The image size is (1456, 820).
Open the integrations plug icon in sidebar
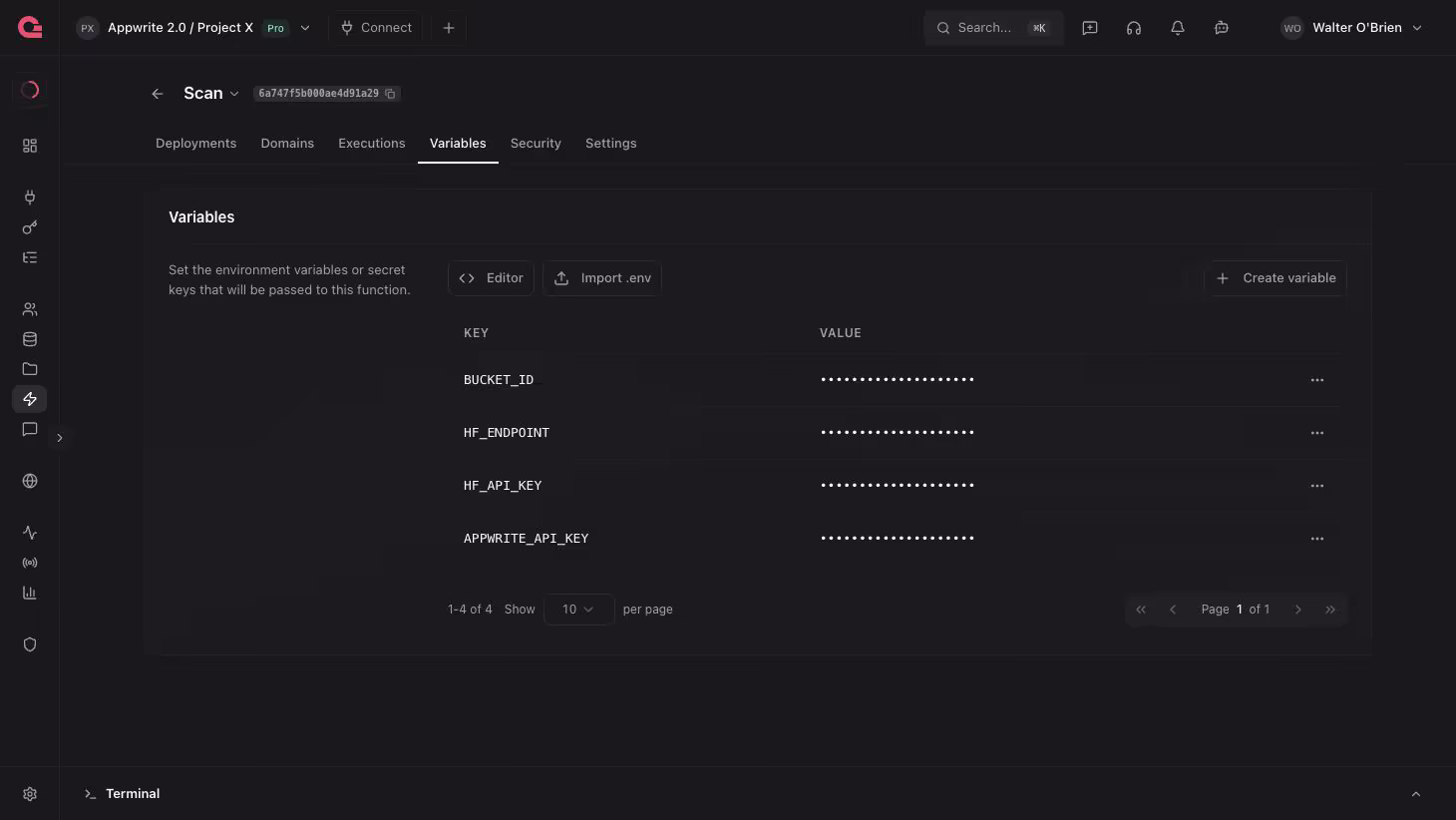[x=30, y=198]
